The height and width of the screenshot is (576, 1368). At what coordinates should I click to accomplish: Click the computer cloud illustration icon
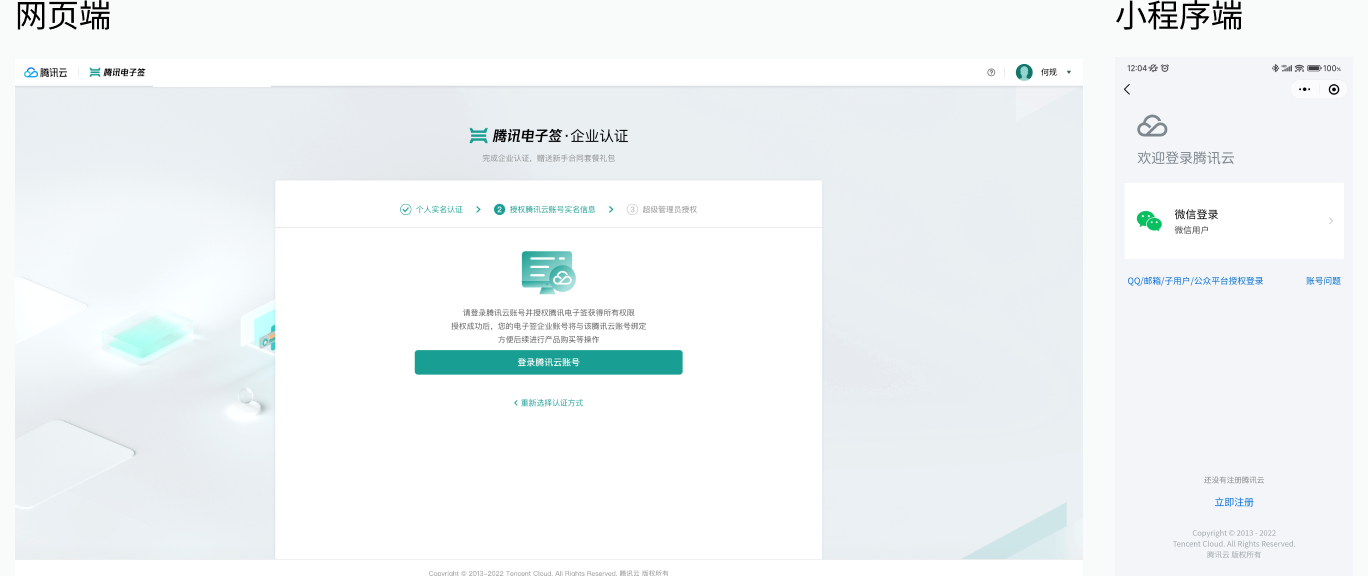pos(548,272)
